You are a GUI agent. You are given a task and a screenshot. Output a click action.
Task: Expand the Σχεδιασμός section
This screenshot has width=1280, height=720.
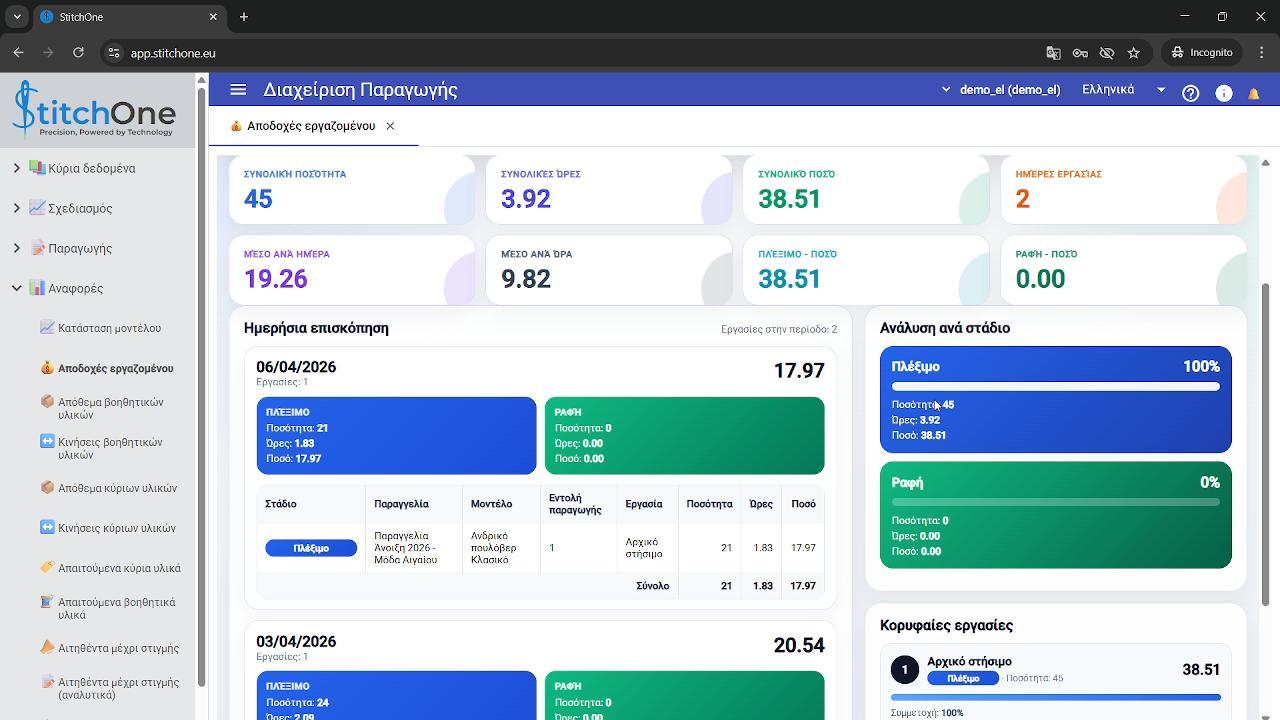tap(17, 208)
